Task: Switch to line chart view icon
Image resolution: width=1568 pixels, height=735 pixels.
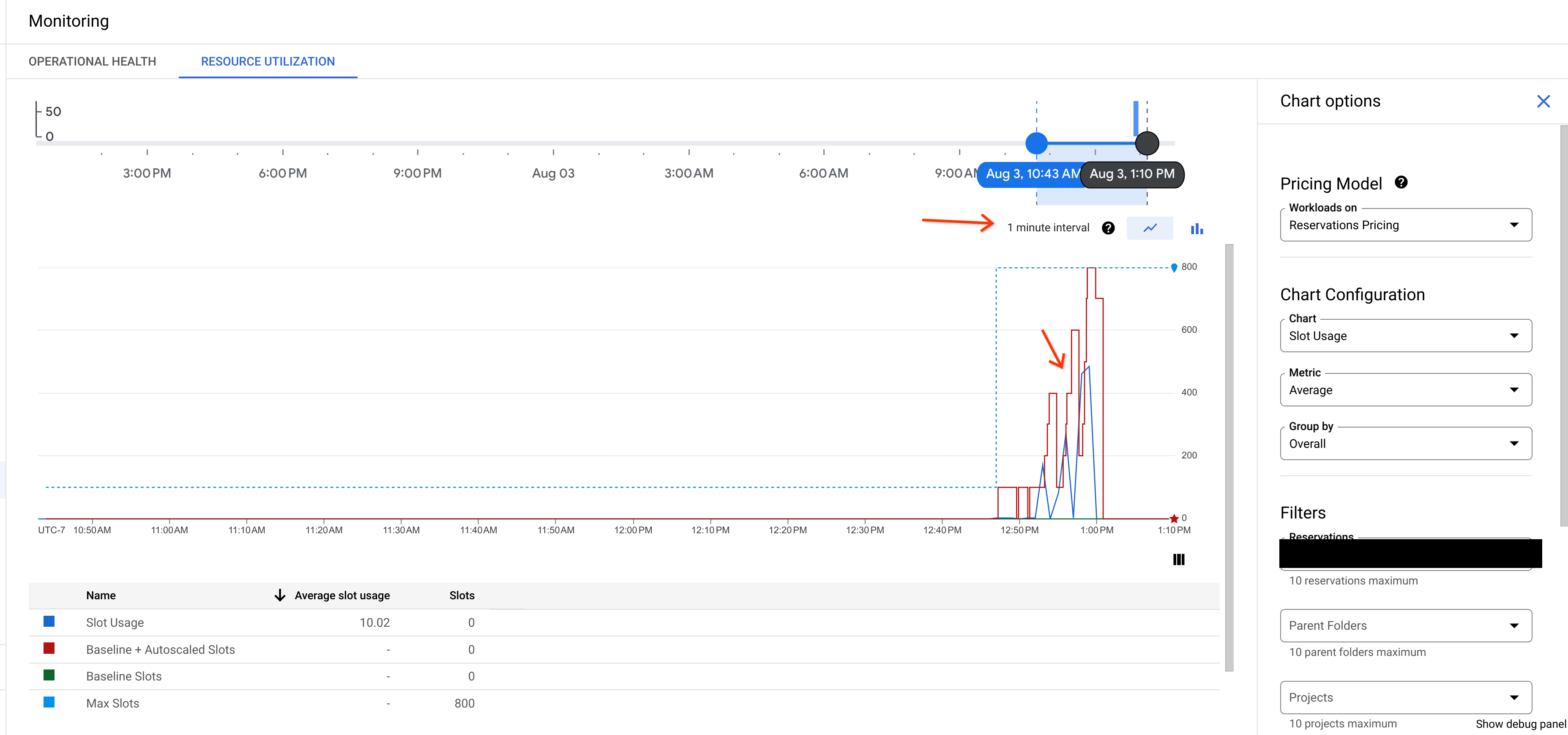Action: (x=1150, y=228)
